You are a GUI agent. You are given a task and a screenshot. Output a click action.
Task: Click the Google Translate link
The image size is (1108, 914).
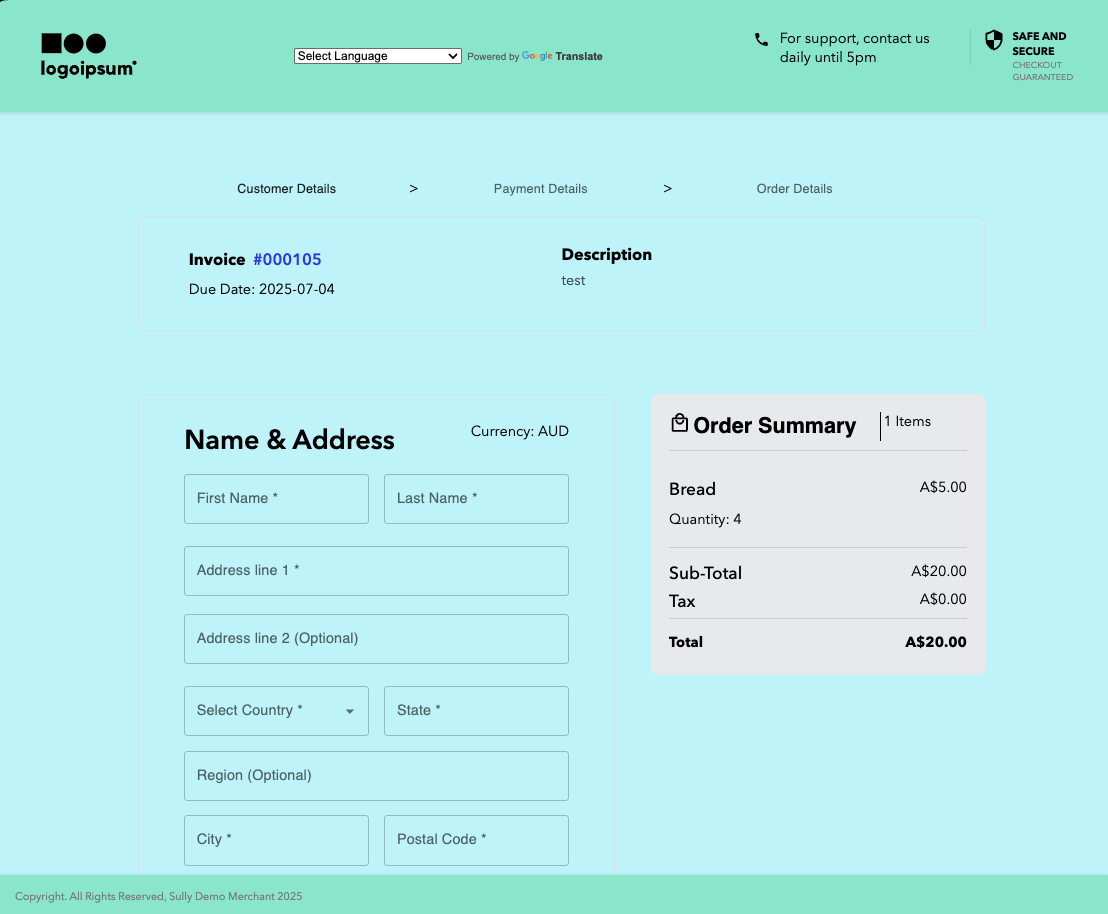(562, 57)
